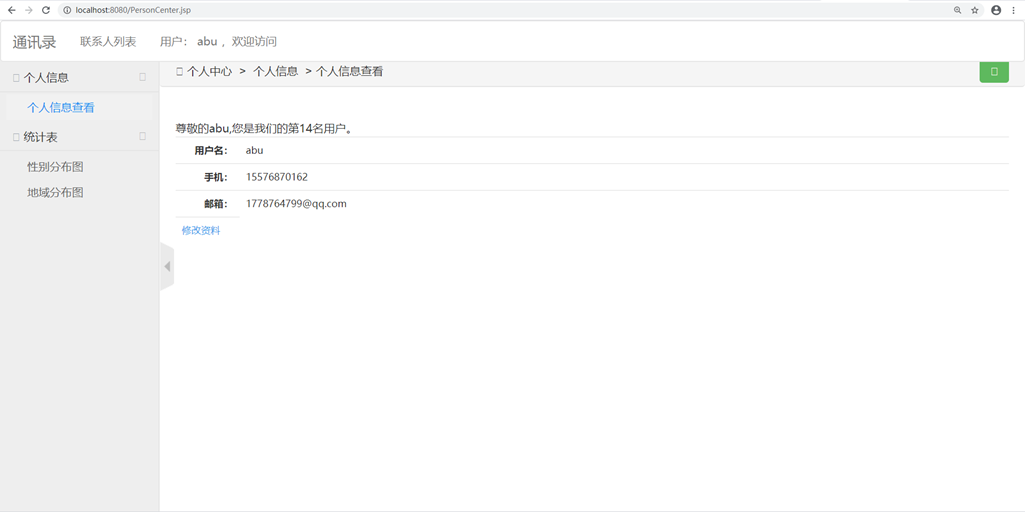Click the icon left of 个人信息 in the sidebar

pyautogui.click(x=16, y=78)
